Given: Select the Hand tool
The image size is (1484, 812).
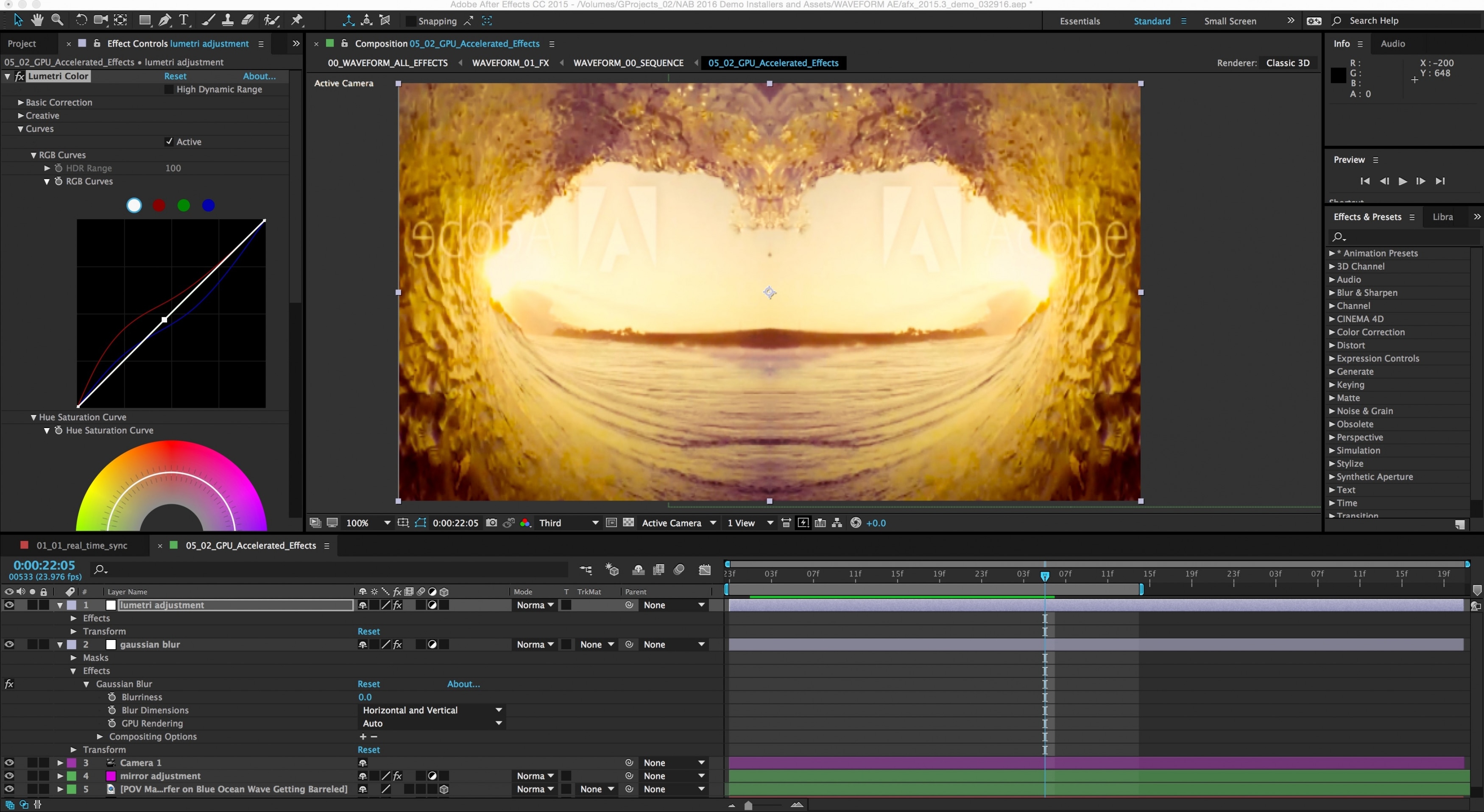Looking at the screenshot, I should point(37,20).
